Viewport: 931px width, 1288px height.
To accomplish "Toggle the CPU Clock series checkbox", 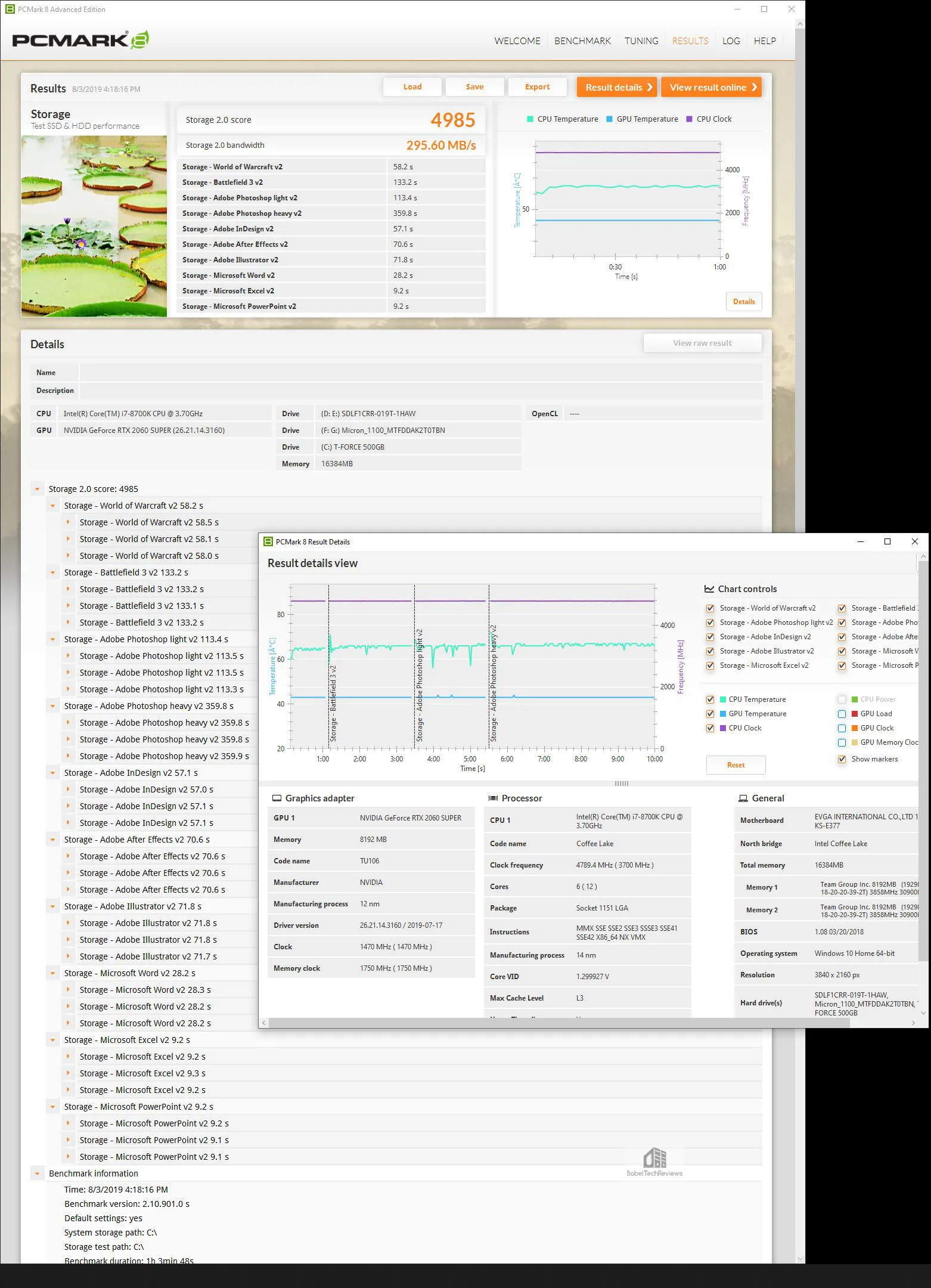I will (x=710, y=728).
